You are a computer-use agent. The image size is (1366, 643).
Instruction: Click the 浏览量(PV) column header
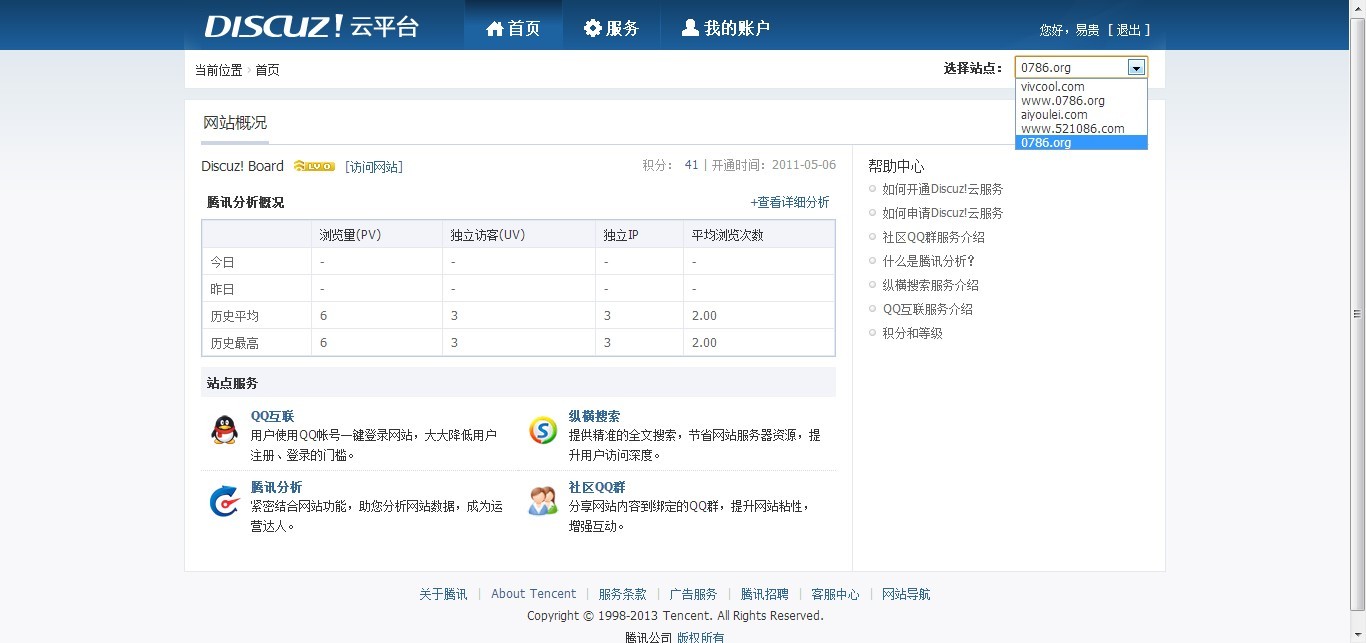pos(350,235)
